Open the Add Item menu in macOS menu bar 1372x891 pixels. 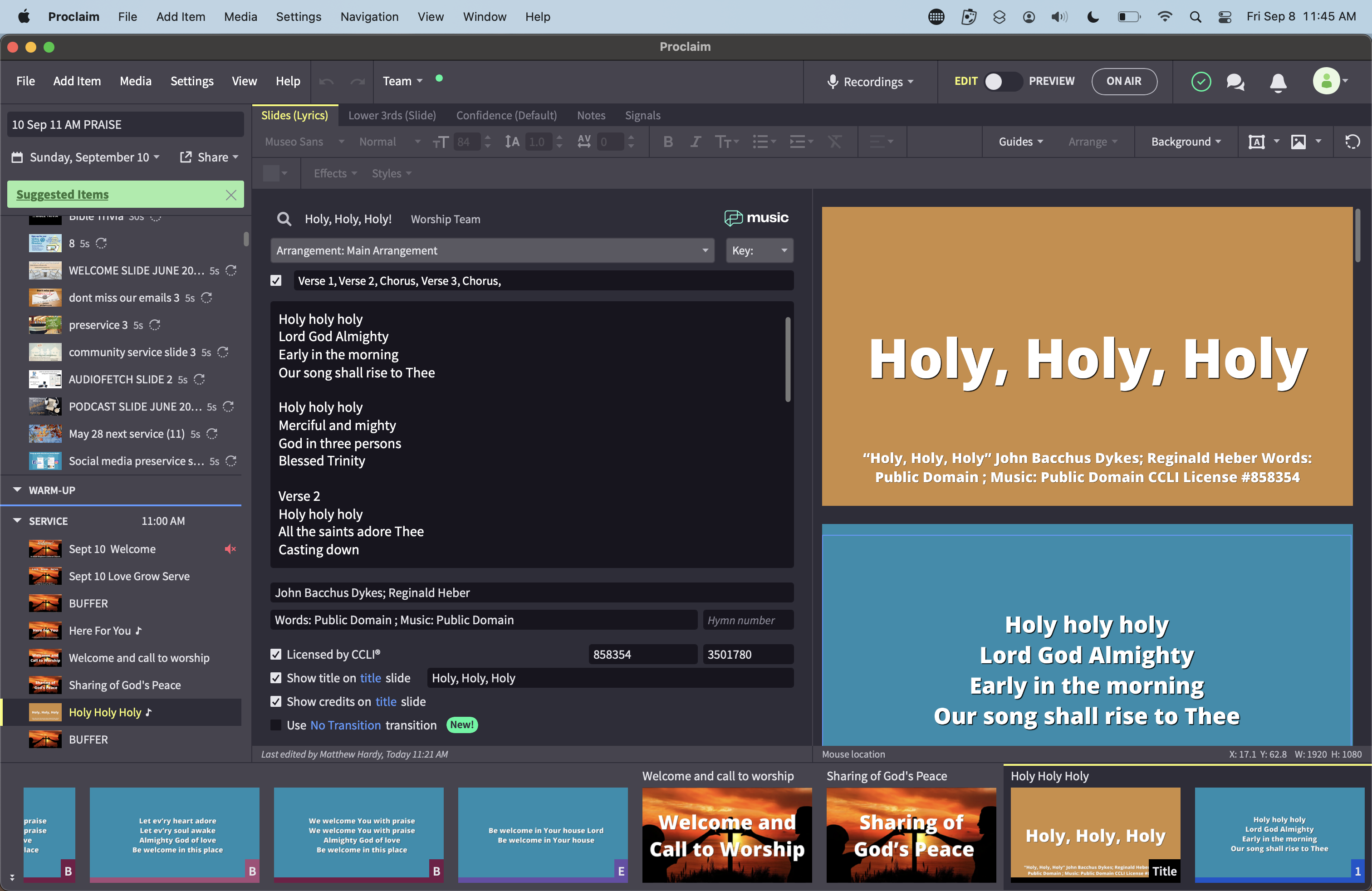181,17
